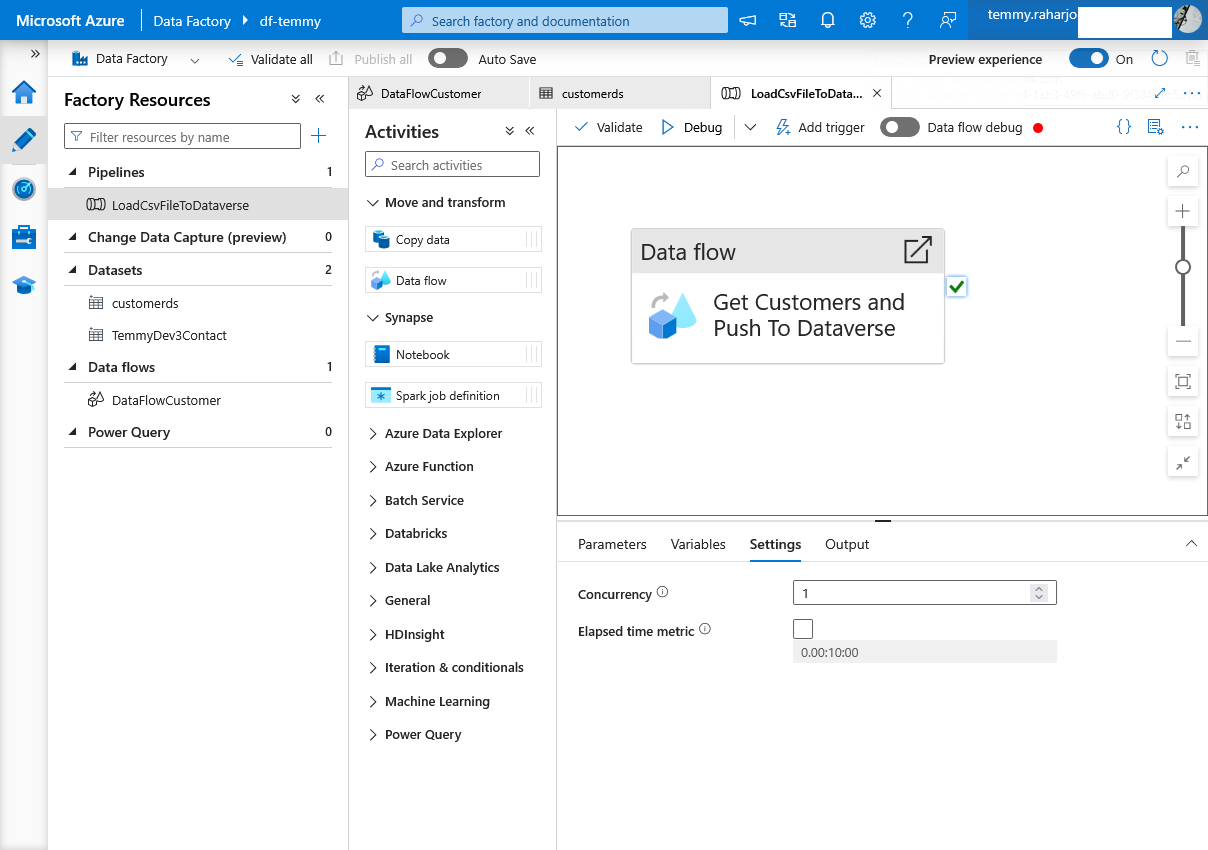The image size is (1208, 850).
Task: Open the Monitor gauge icon in sidebar
Action: pyautogui.click(x=24, y=188)
